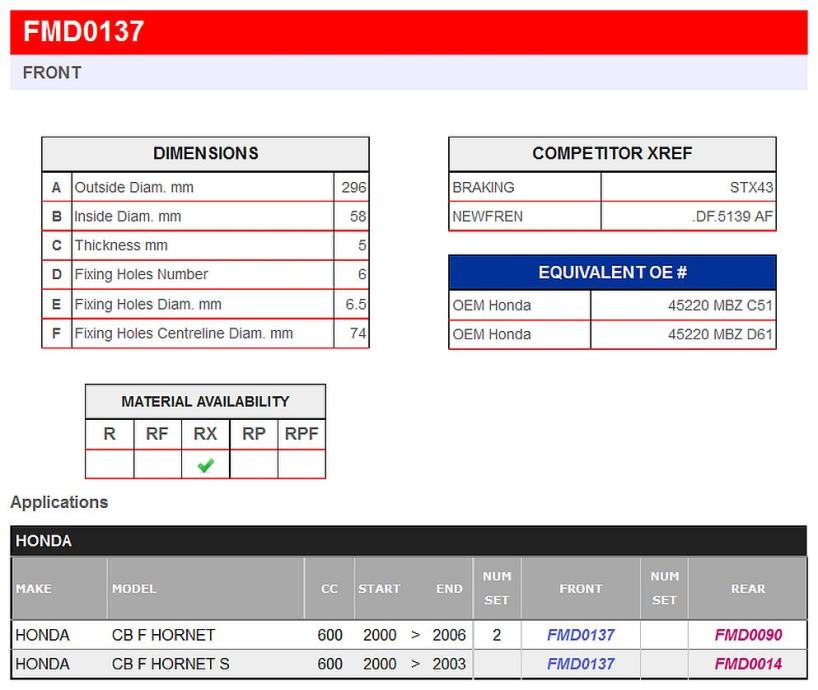Select the centreline diameter value 74
818x690 pixels.
point(358,333)
